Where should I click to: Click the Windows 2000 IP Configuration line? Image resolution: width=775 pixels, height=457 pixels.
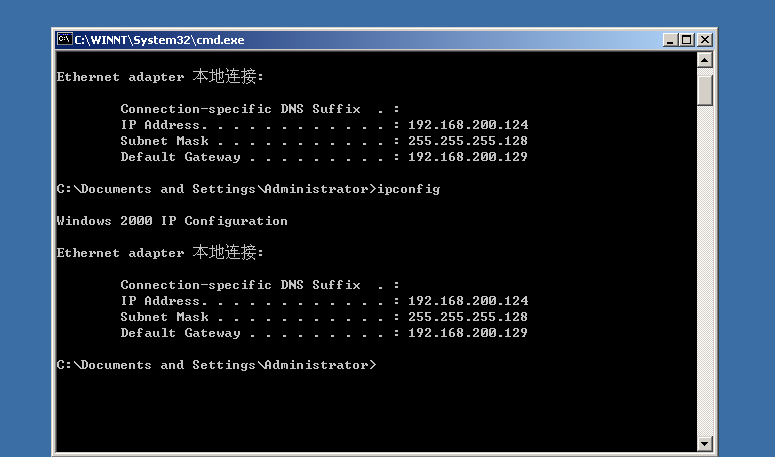(172, 221)
